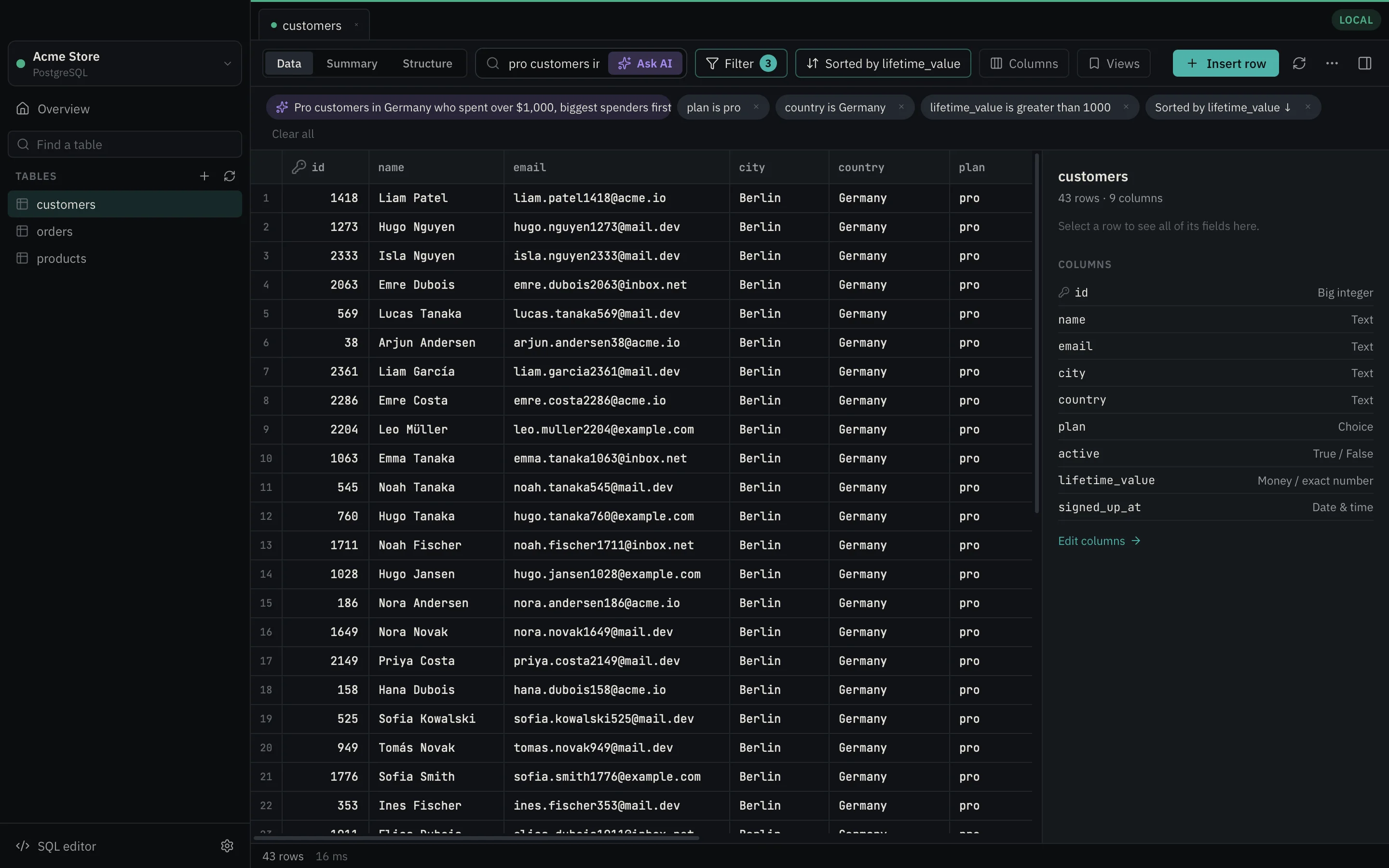This screenshot has width=1389, height=868.
Task: Switch to the Structure tab
Action: [427, 63]
